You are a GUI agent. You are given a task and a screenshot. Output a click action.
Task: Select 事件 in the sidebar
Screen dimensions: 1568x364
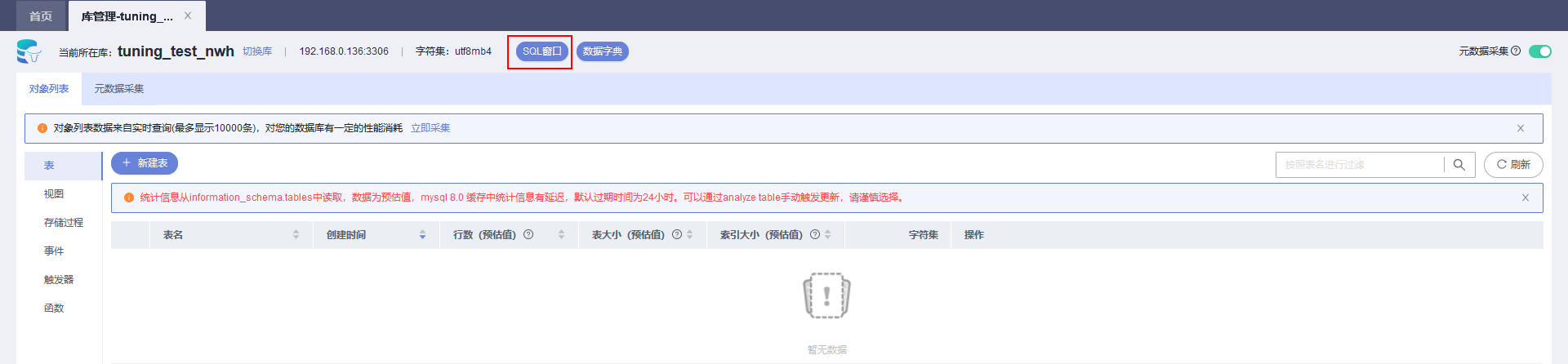point(63,251)
